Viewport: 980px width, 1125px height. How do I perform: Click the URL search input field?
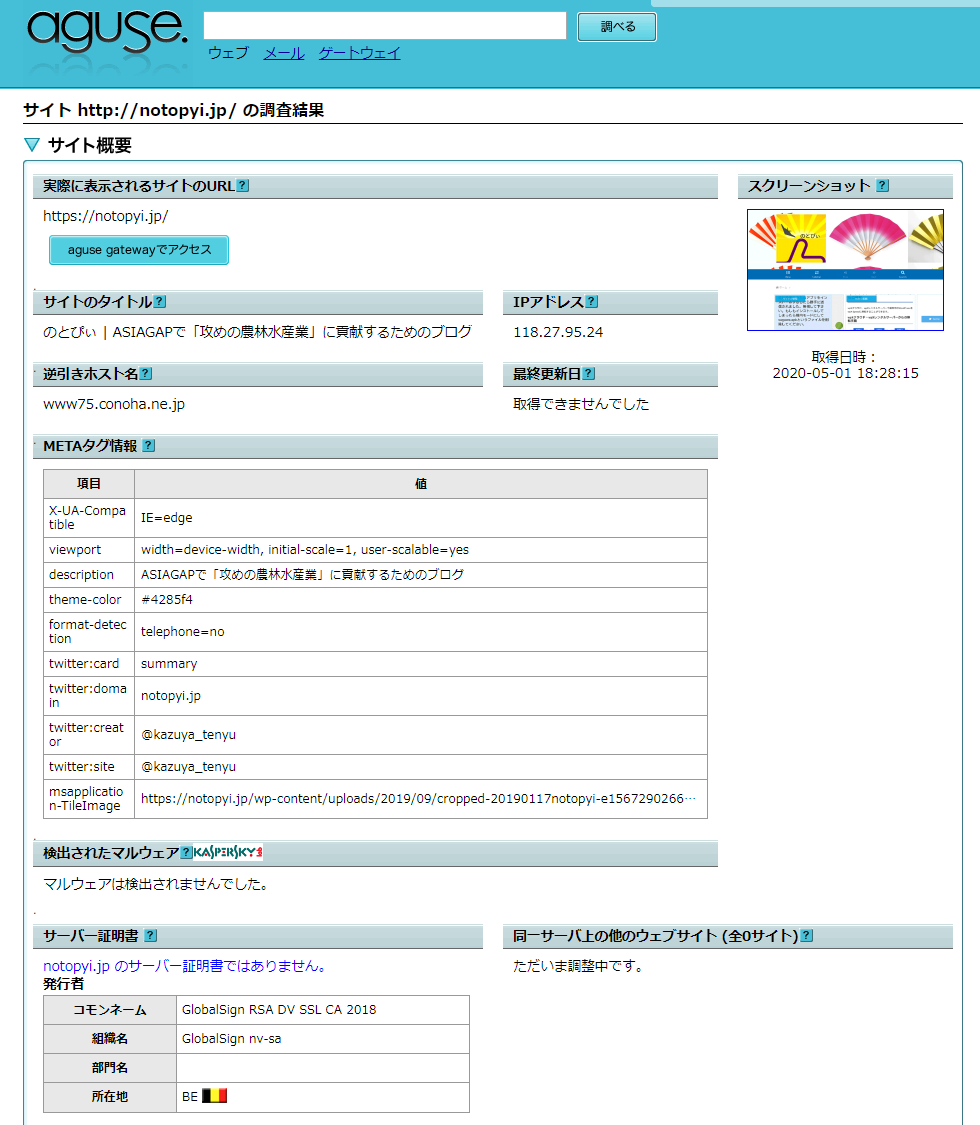click(385, 26)
